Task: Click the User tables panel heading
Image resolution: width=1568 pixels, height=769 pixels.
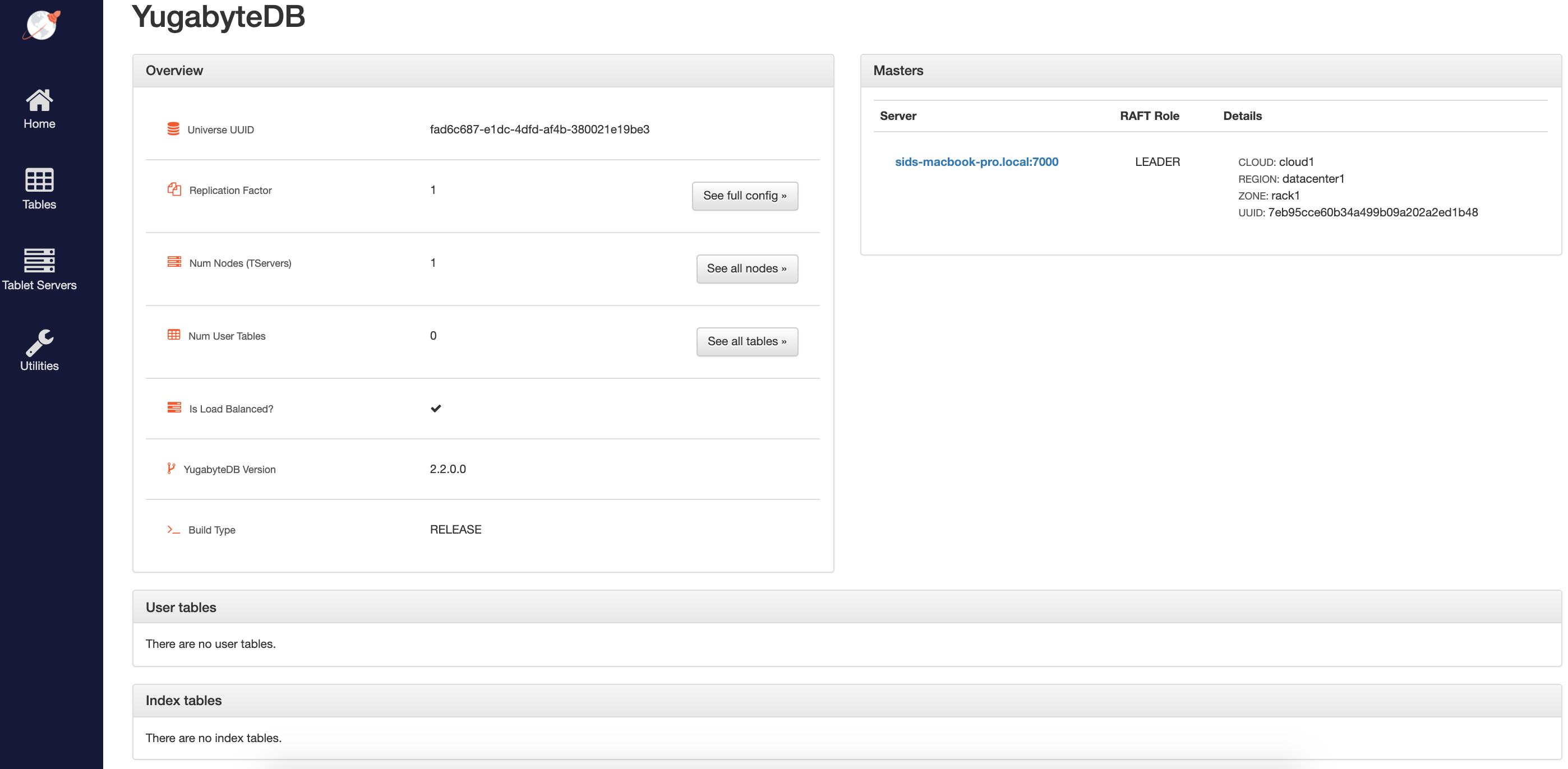Action: pos(181,607)
